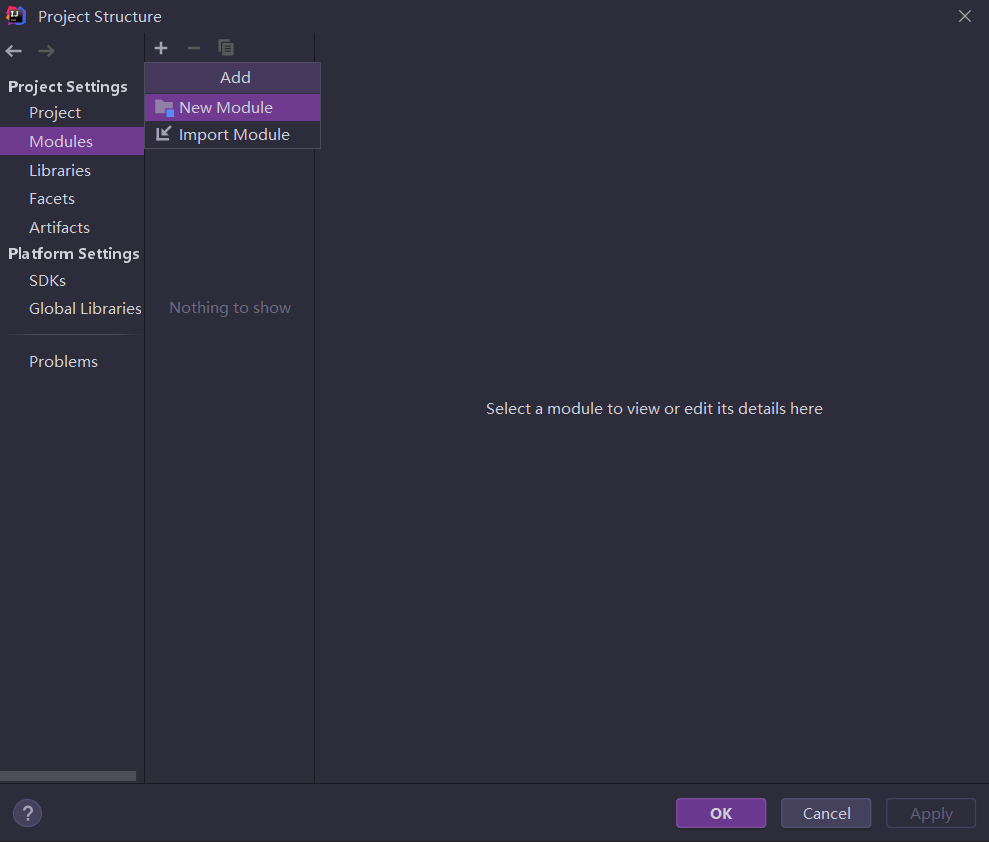The width and height of the screenshot is (989, 842).
Task: Click the 'Select a module to view' message
Action: (654, 409)
